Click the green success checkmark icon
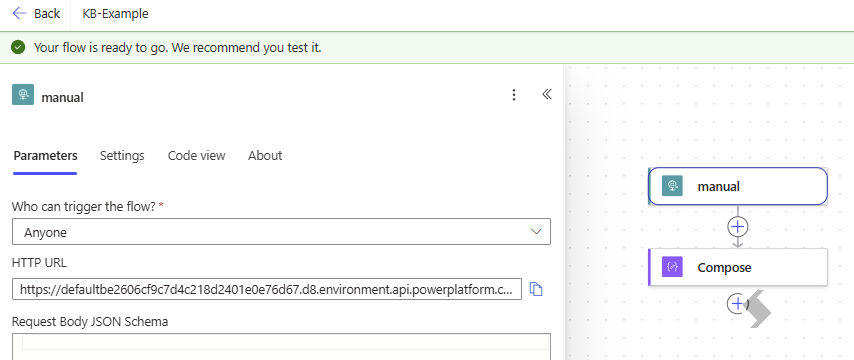Viewport: 854px width, 360px height. click(19, 47)
